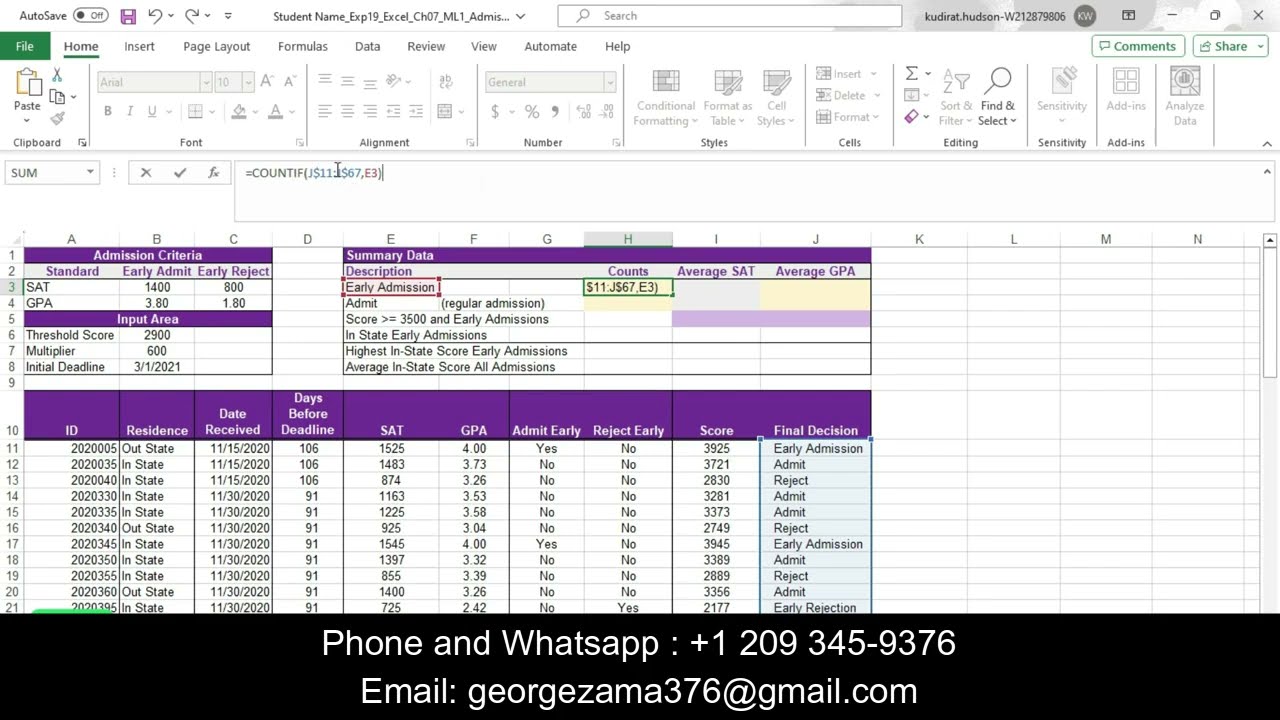
Task: Toggle Merge & Center
Action: (445, 111)
